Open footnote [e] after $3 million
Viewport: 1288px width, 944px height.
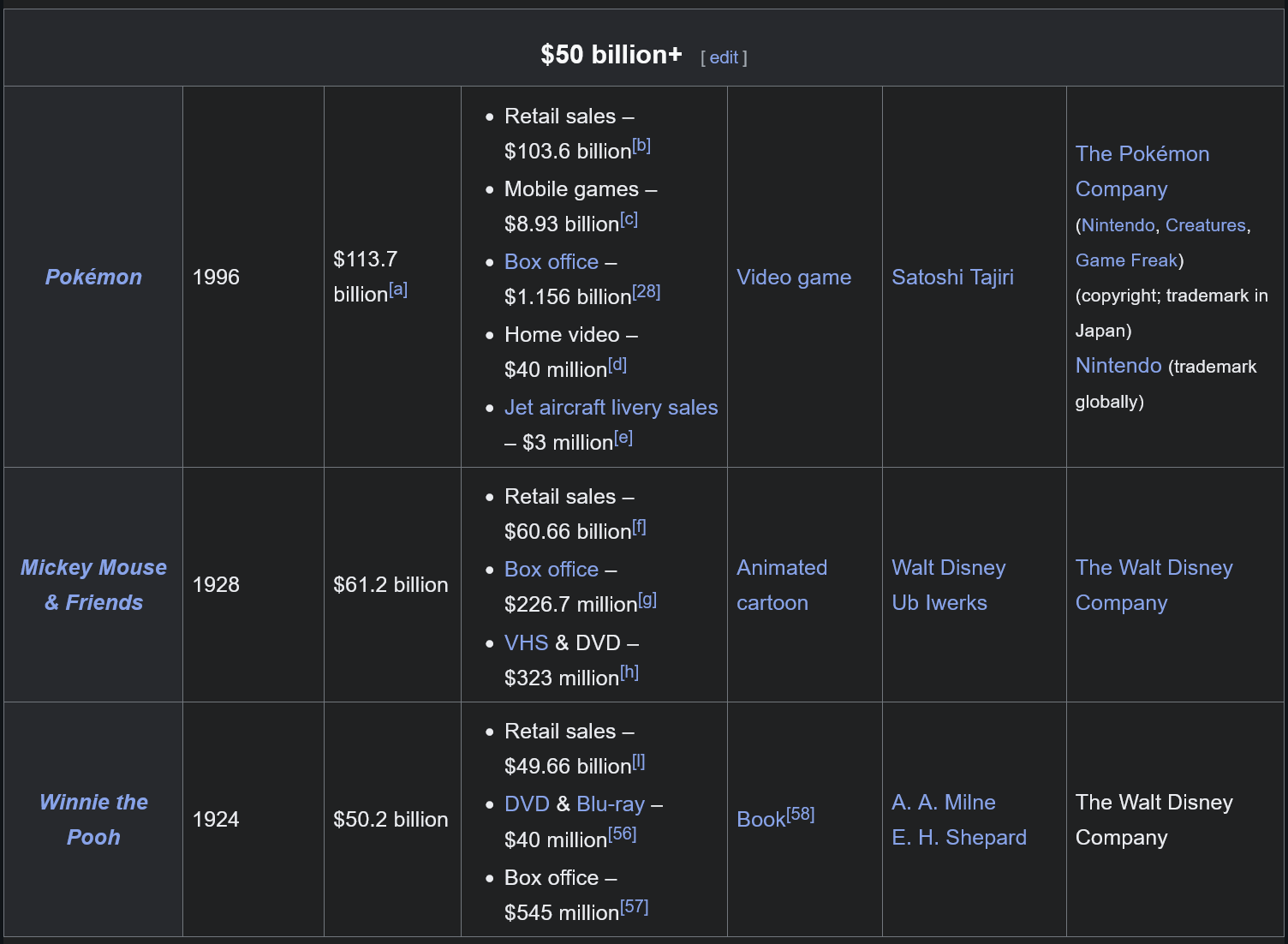pos(623,438)
